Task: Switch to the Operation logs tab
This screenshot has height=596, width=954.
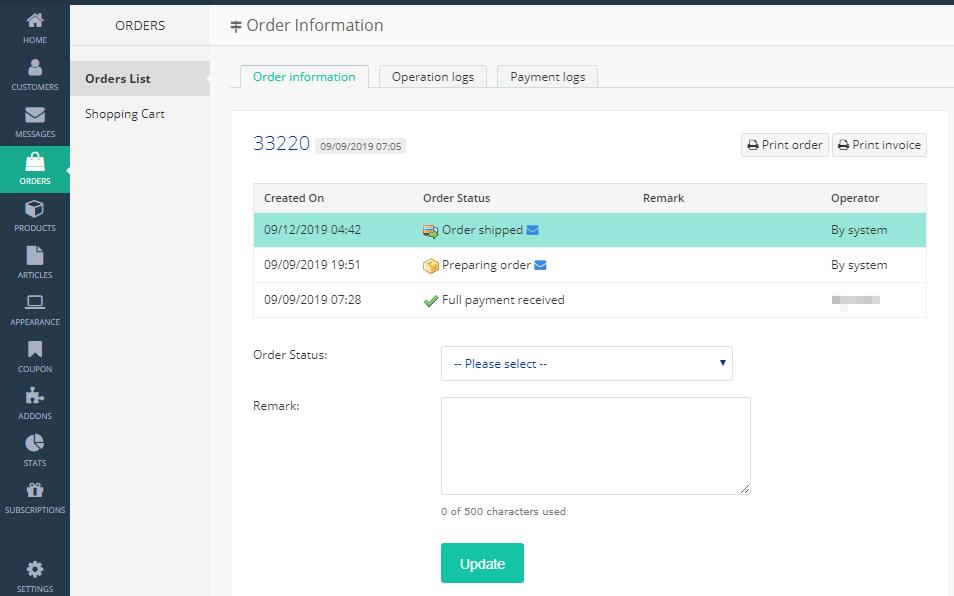Action: pos(432,77)
